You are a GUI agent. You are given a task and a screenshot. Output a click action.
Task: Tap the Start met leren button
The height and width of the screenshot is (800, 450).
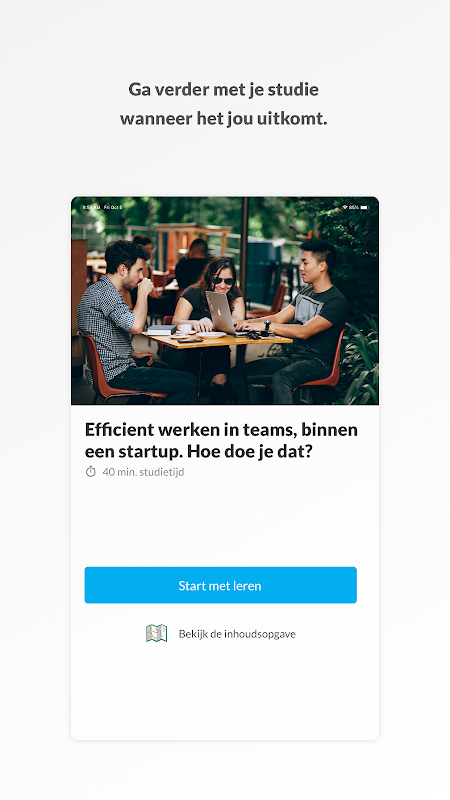(x=220, y=585)
